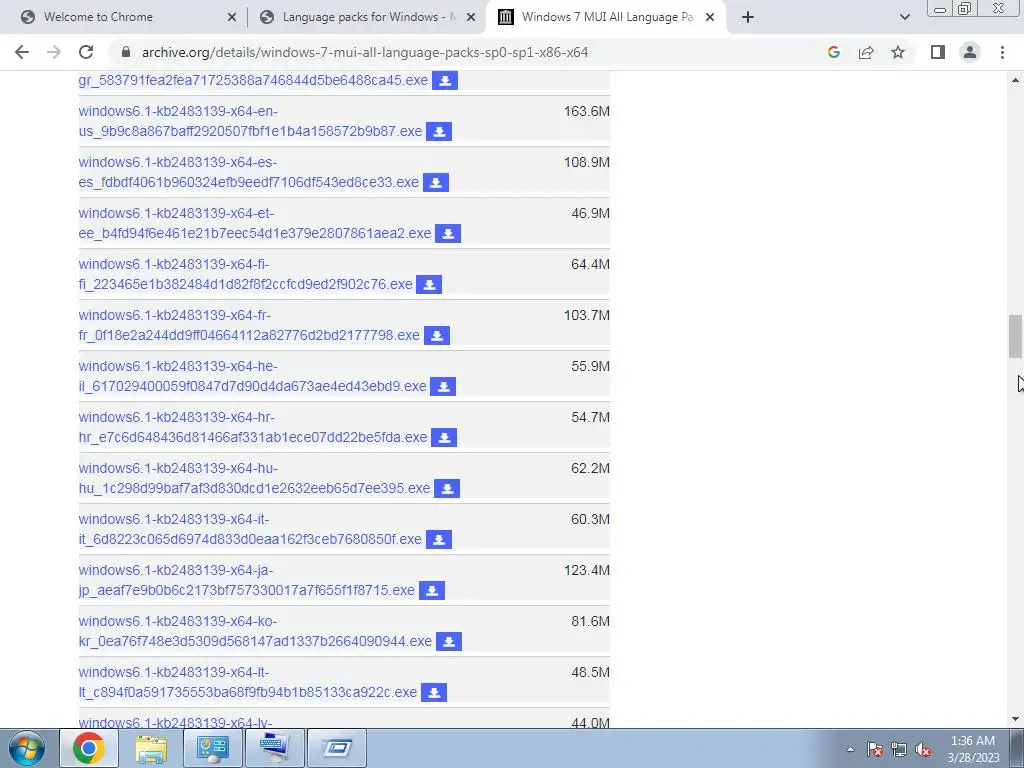Open the x64-en-us exe file link
The height and width of the screenshot is (768, 1024).
[250, 121]
